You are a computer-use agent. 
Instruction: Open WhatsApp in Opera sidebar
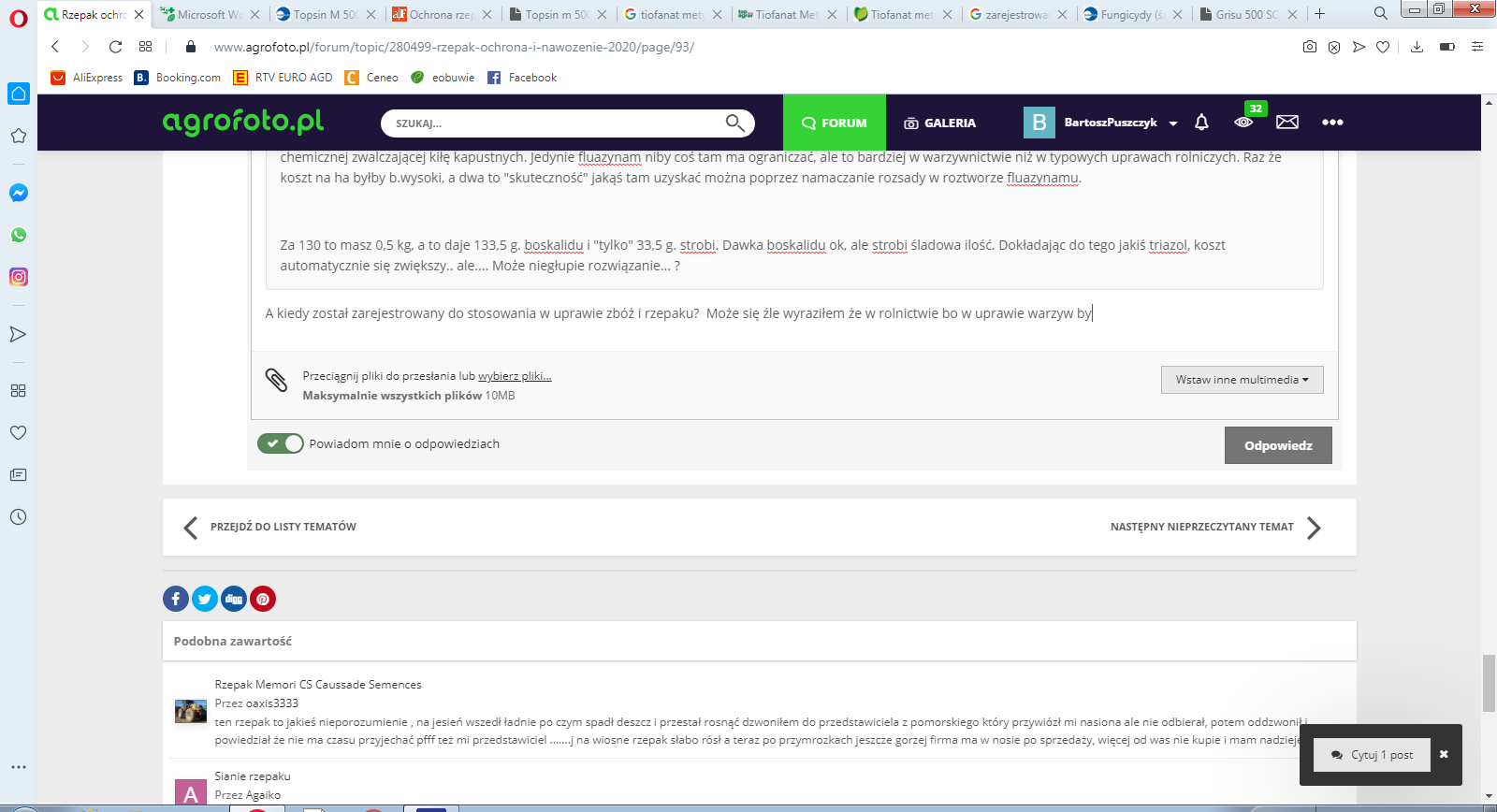click(18, 235)
